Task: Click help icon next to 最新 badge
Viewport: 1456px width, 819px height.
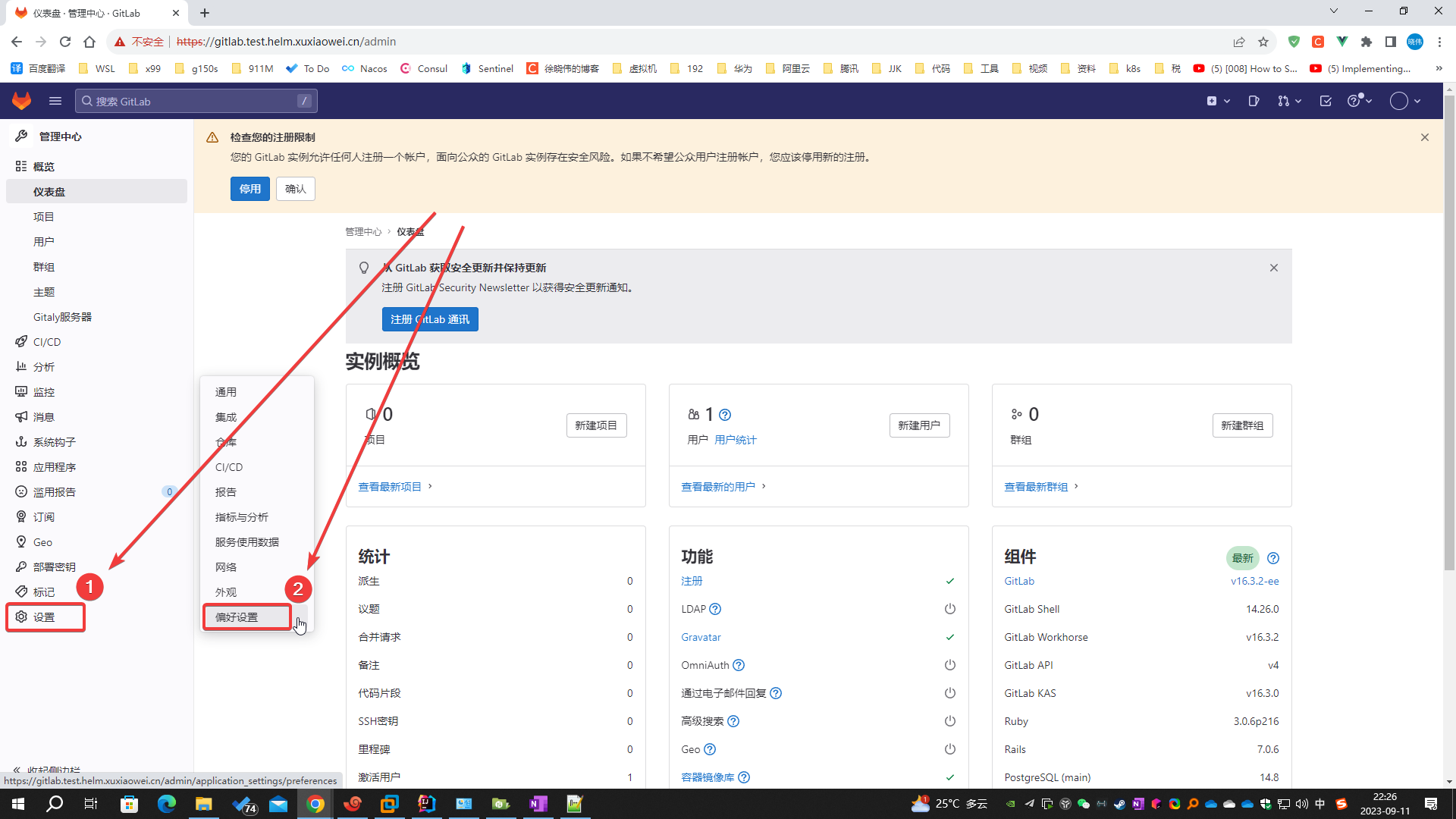Action: 1273,558
